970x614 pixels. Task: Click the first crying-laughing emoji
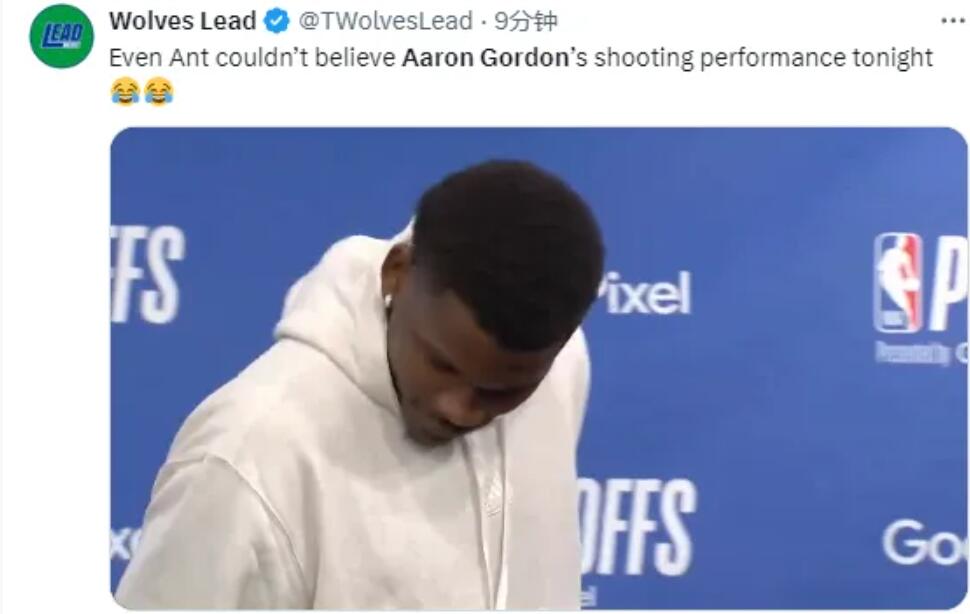click(125, 92)
